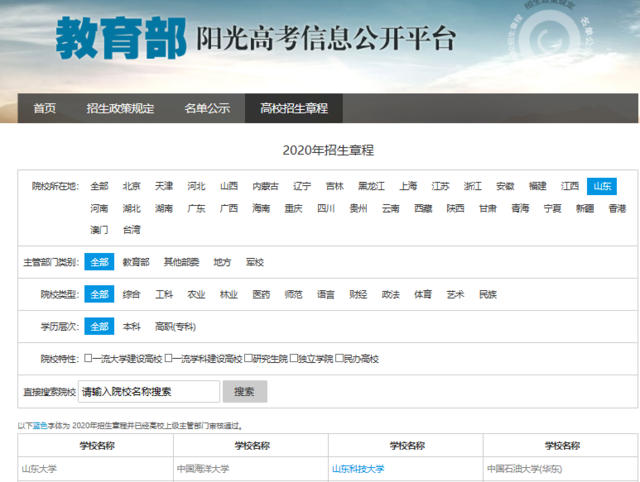Filter schools by 台湾 location
Screen dimensions: 640x482
(131, 230)
